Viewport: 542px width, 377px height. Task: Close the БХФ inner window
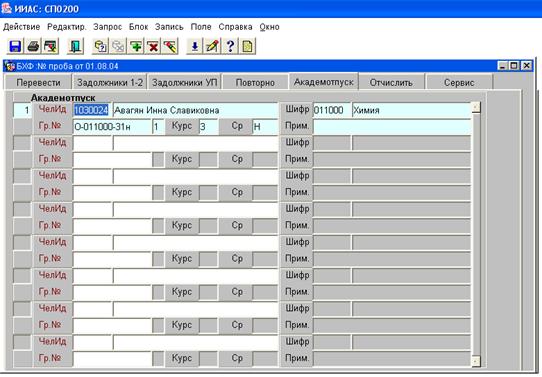(526, 65)
